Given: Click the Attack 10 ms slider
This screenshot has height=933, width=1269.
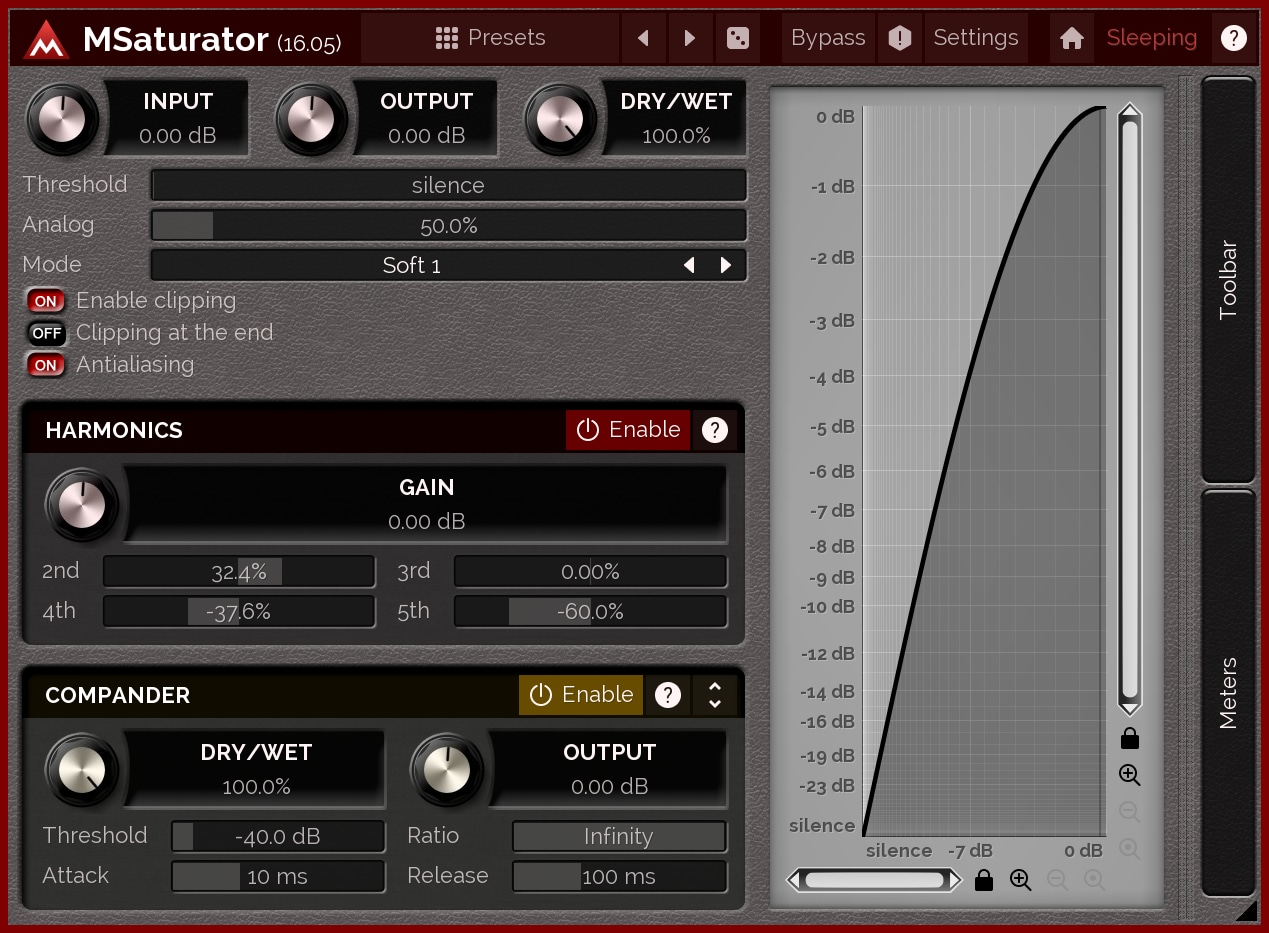Looking at the screenshot, I should (278, 876).
